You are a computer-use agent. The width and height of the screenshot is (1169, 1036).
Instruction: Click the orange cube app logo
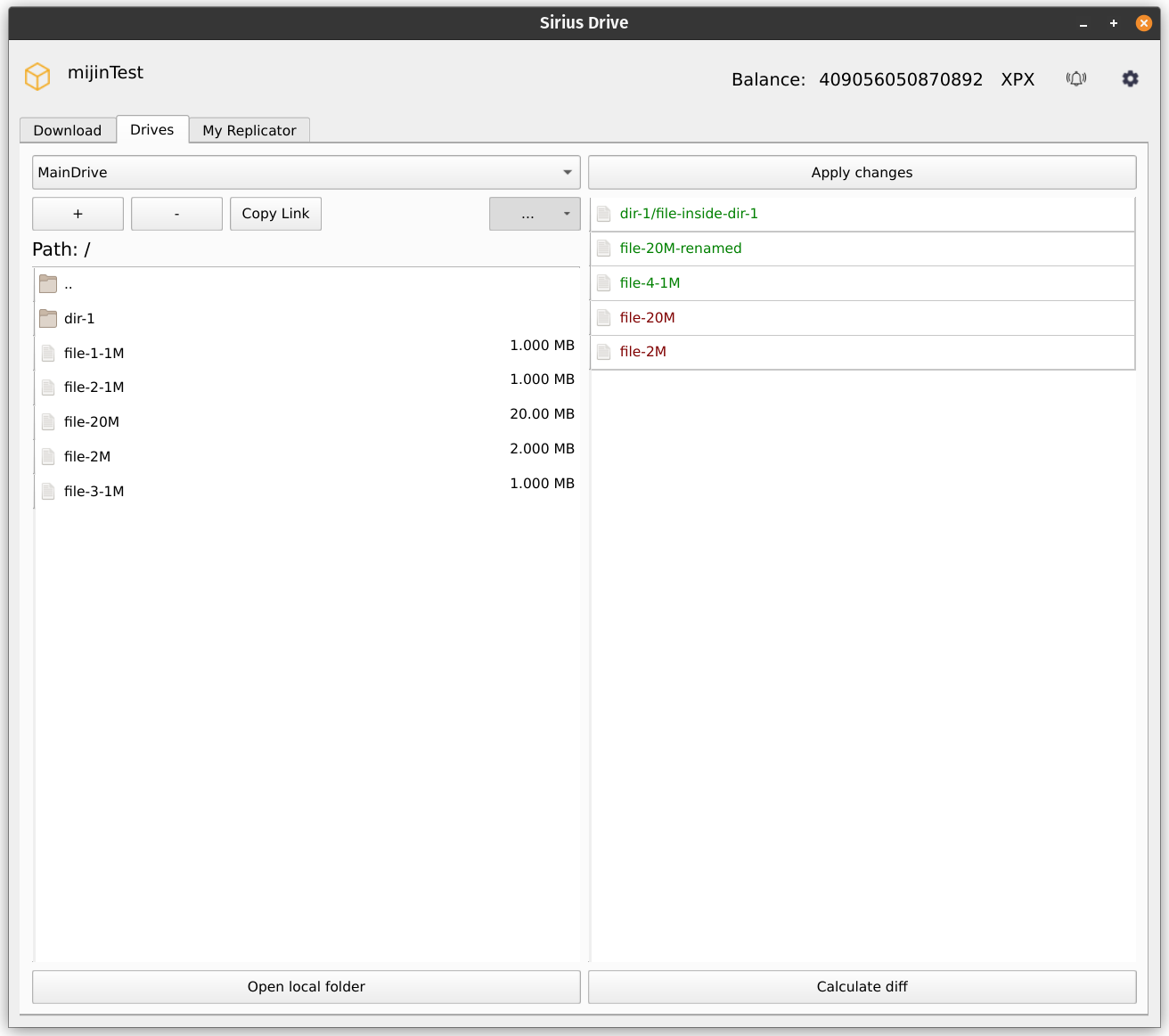click(x=37, y=77)
